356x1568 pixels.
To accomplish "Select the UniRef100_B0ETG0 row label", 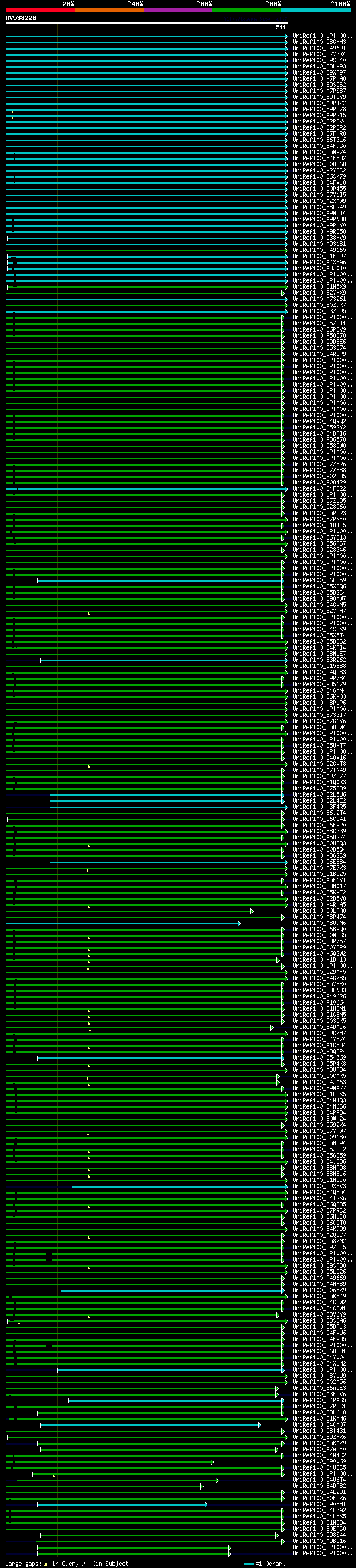I will [x=319, y=1529].
